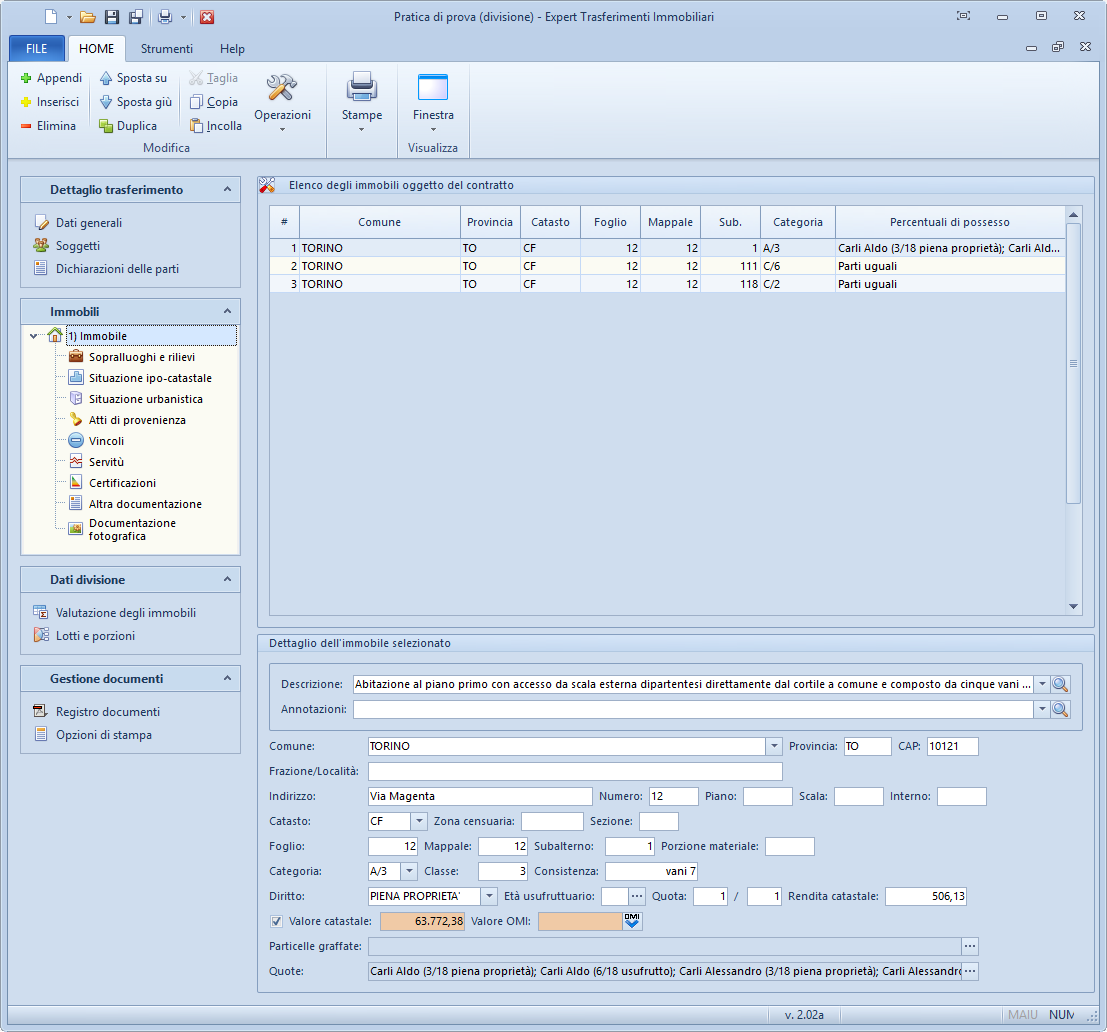
Task: Click the Elimina button
Action: [x=48, y=126]
